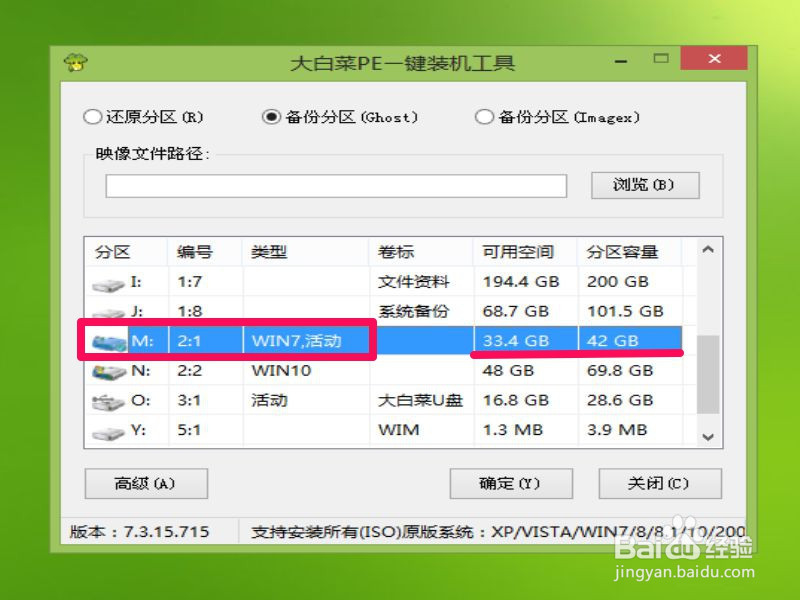The height and width of the screenshot is (600, 800).
Task: Click the 高级 (A) advanced button
Action: tap(146, 483)
